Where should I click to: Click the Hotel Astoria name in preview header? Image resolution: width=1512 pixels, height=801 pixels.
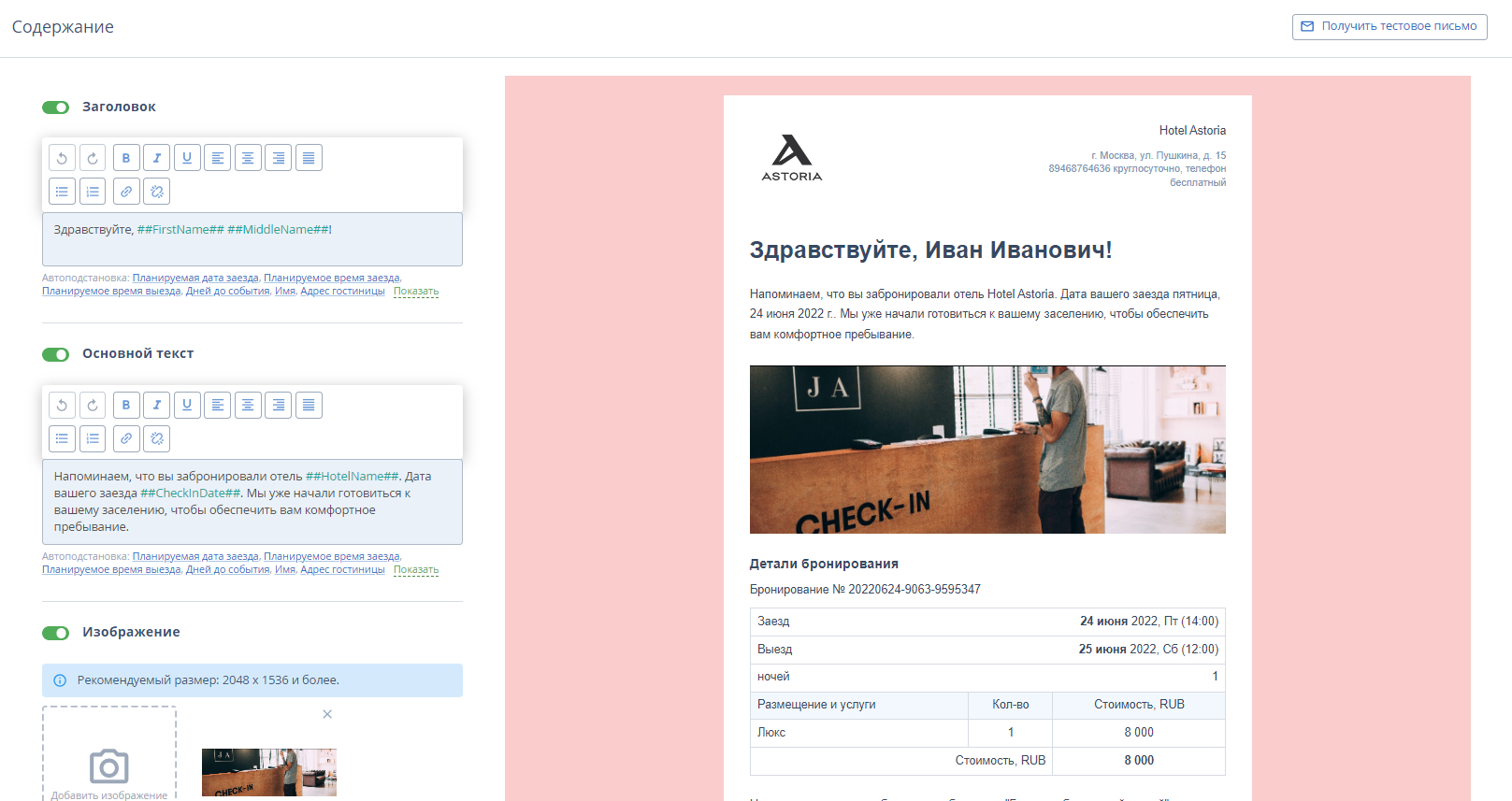[1192, 131]
